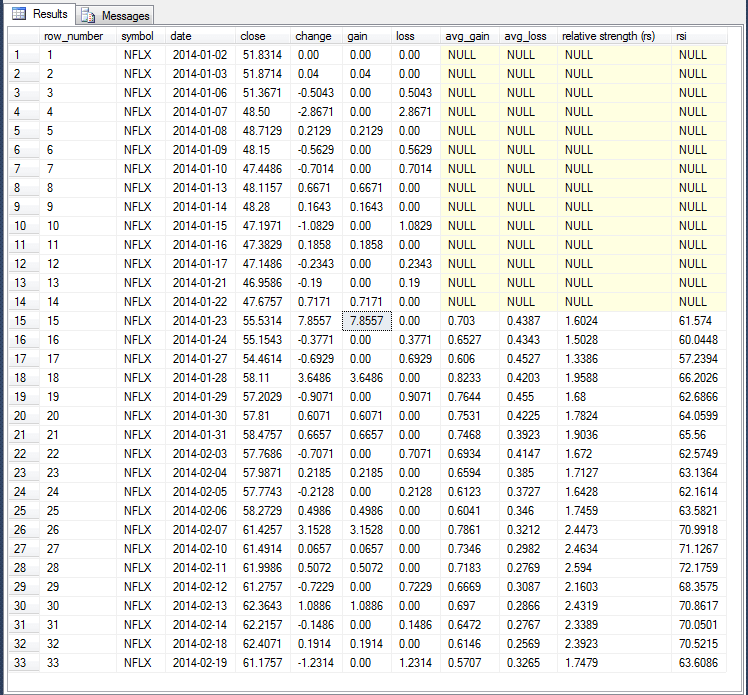748x695 pixels.
Task: Click close value 55.1543
Action: pos(263,340)
